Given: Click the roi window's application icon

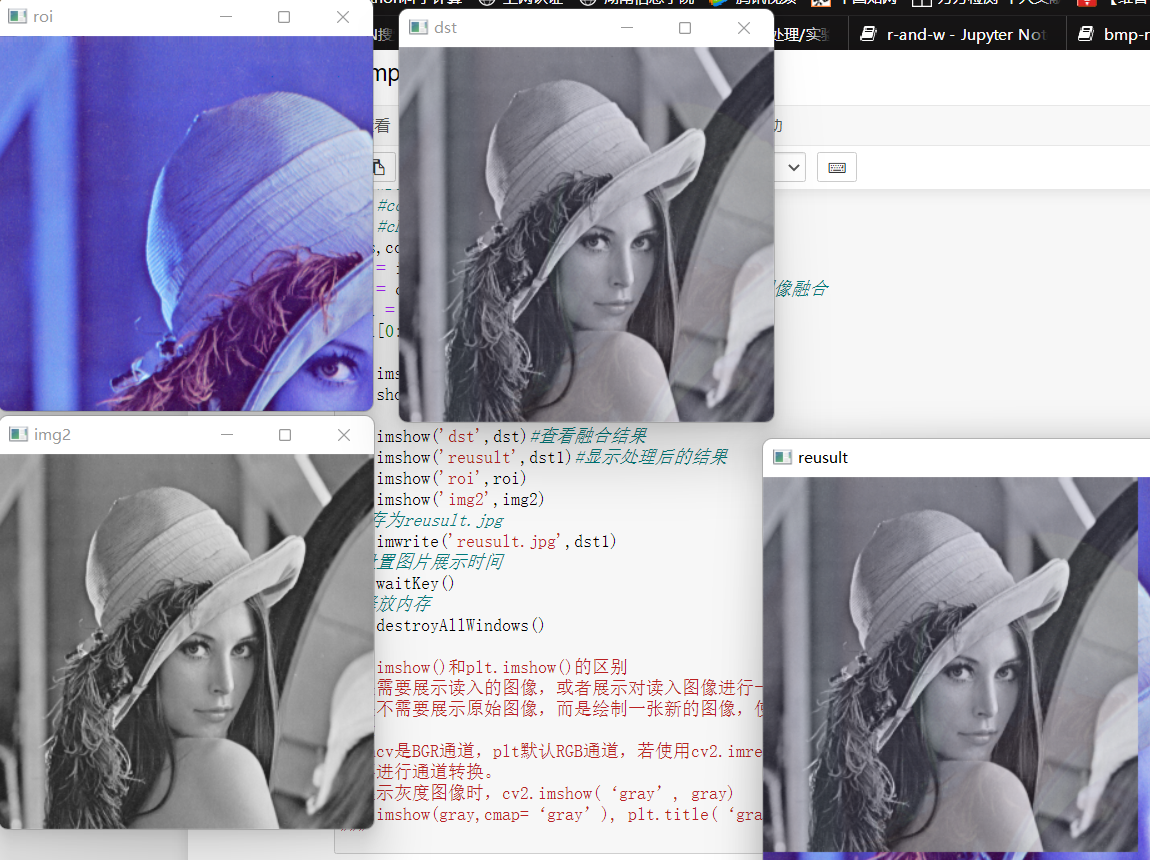Looking at the screenshot, I should (x=17, y=16).
